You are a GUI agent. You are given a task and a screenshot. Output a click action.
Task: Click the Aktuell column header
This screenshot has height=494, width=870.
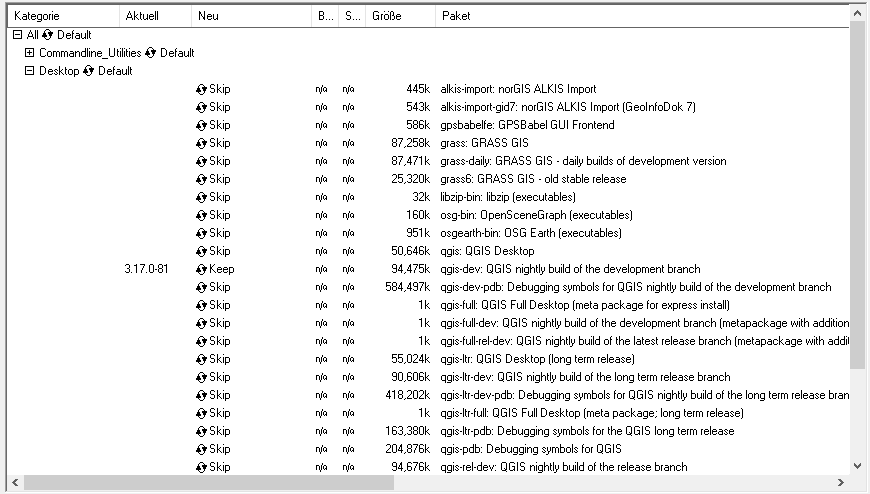click(155, 16)
